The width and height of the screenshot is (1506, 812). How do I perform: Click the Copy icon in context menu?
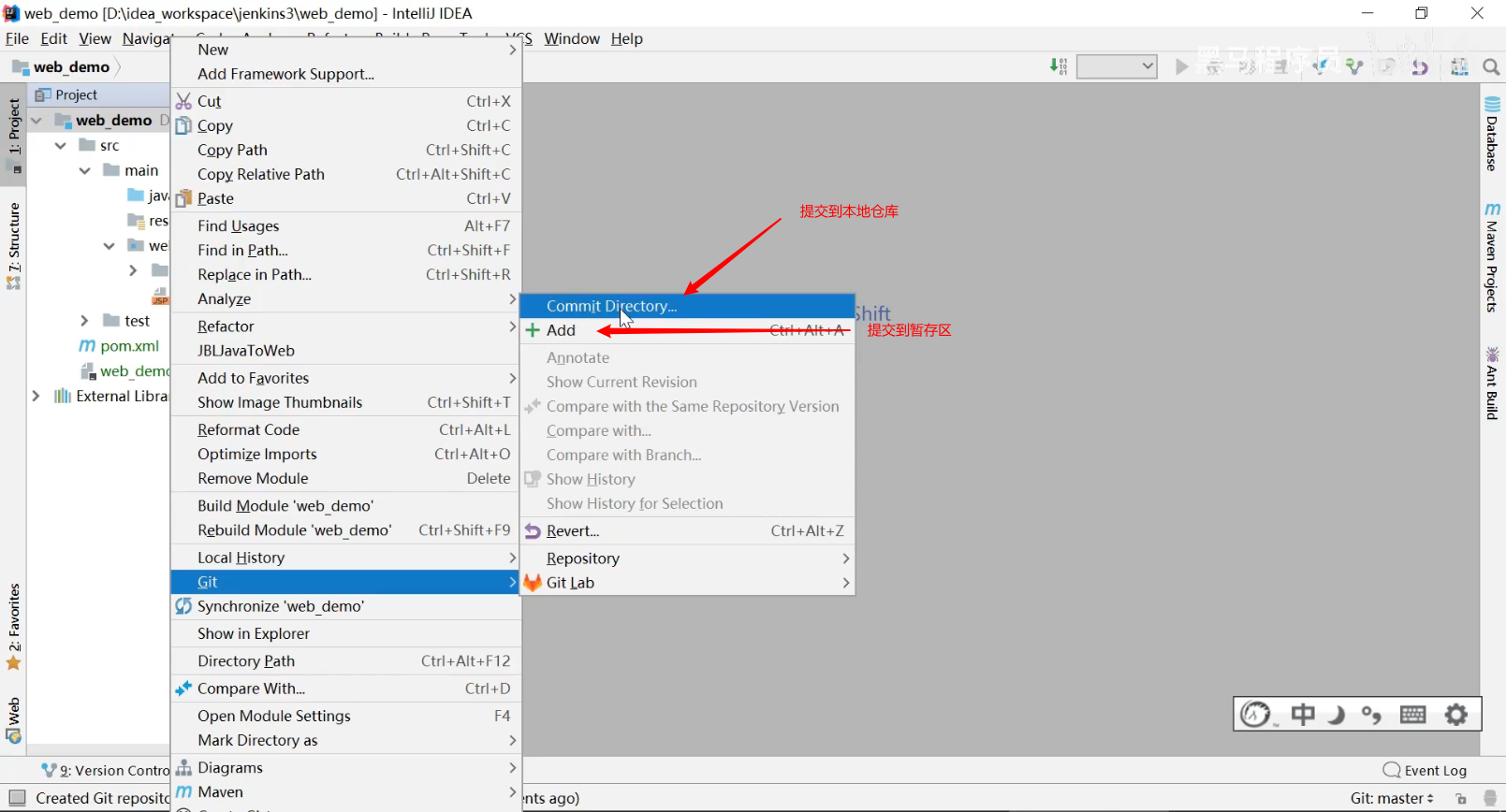click(x=183, y=125)
